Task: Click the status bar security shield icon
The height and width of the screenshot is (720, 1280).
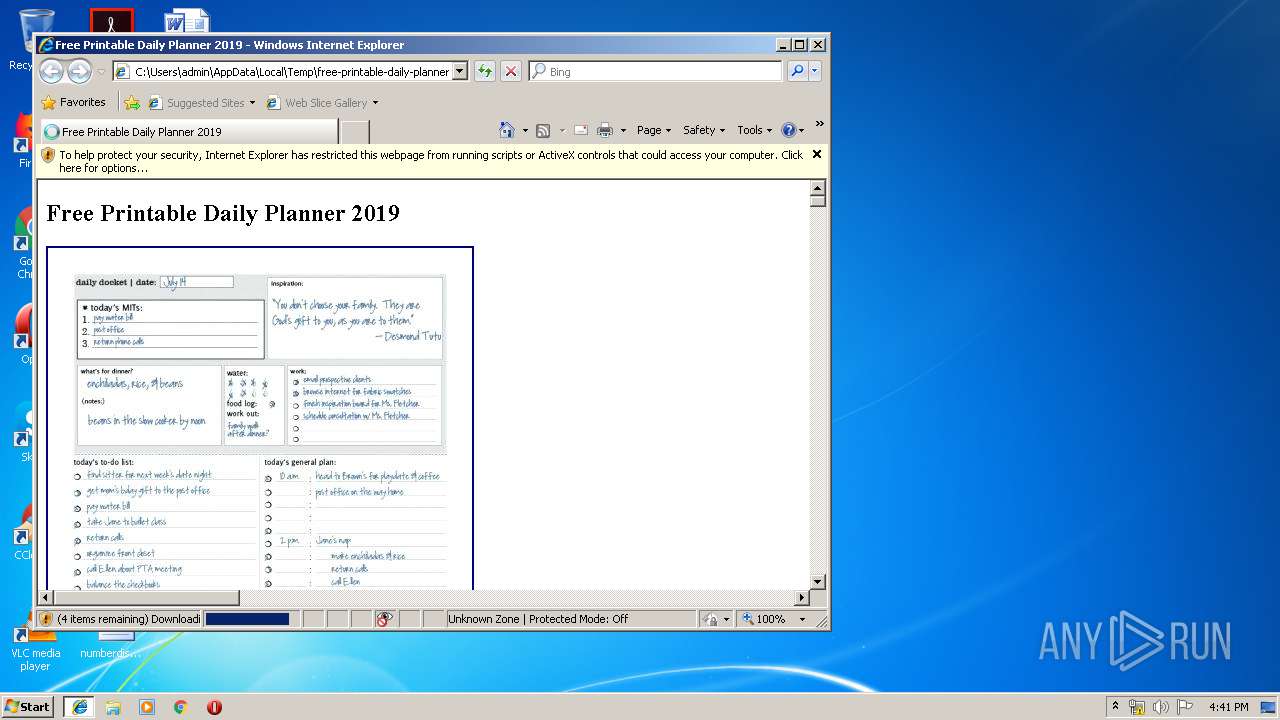Action: 47,619
